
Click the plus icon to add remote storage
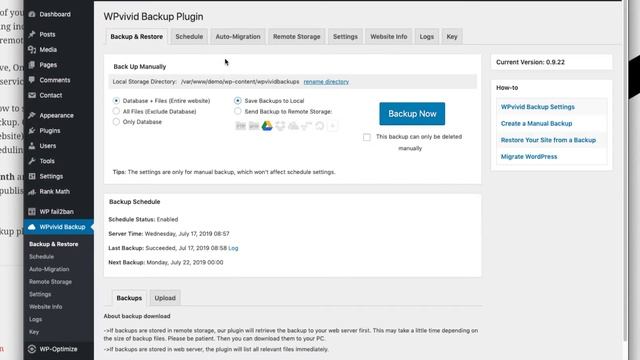333,126
